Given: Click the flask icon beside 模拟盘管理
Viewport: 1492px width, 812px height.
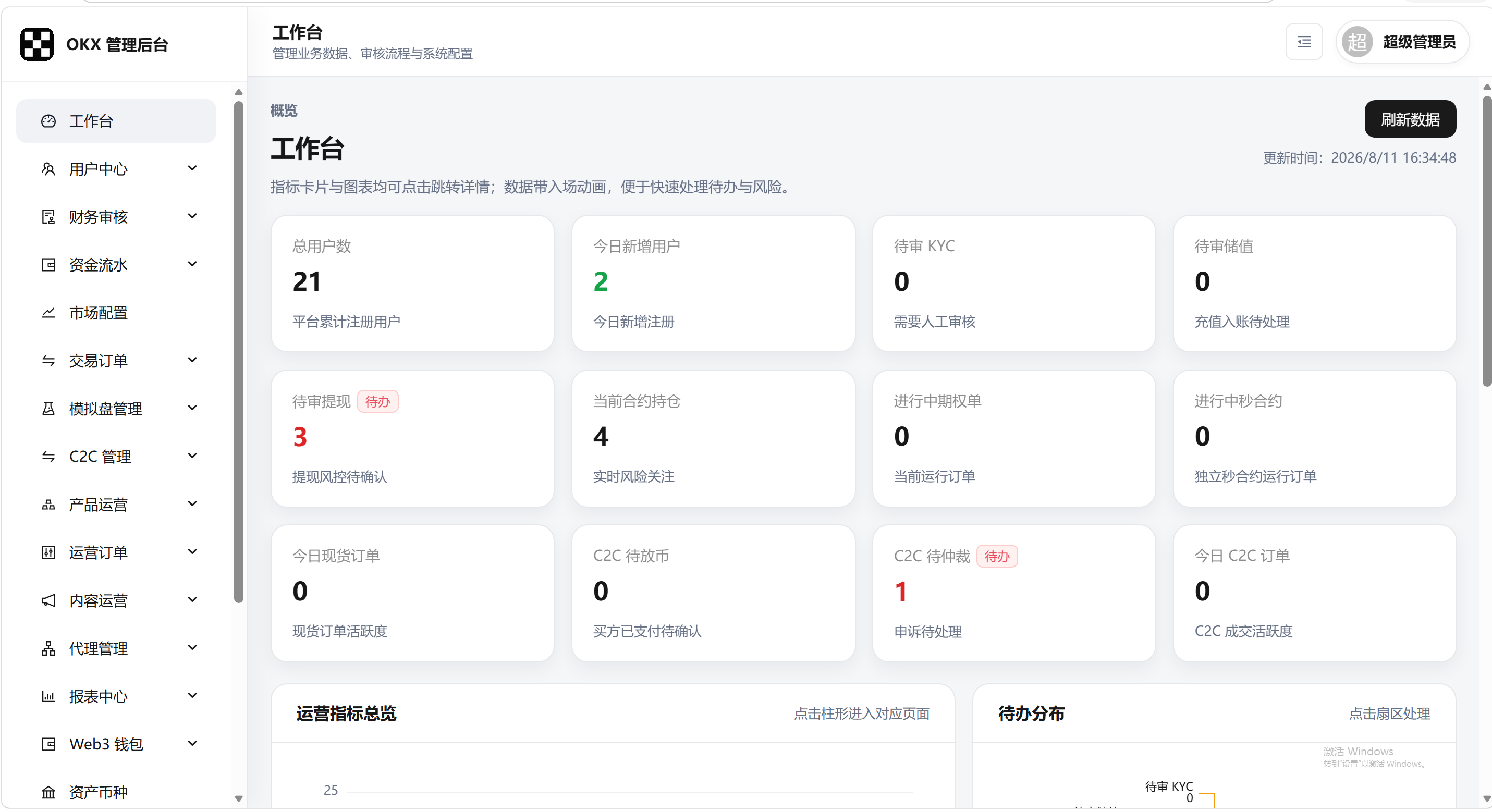Looking at the screenshot, I should (x=48, y=409).
